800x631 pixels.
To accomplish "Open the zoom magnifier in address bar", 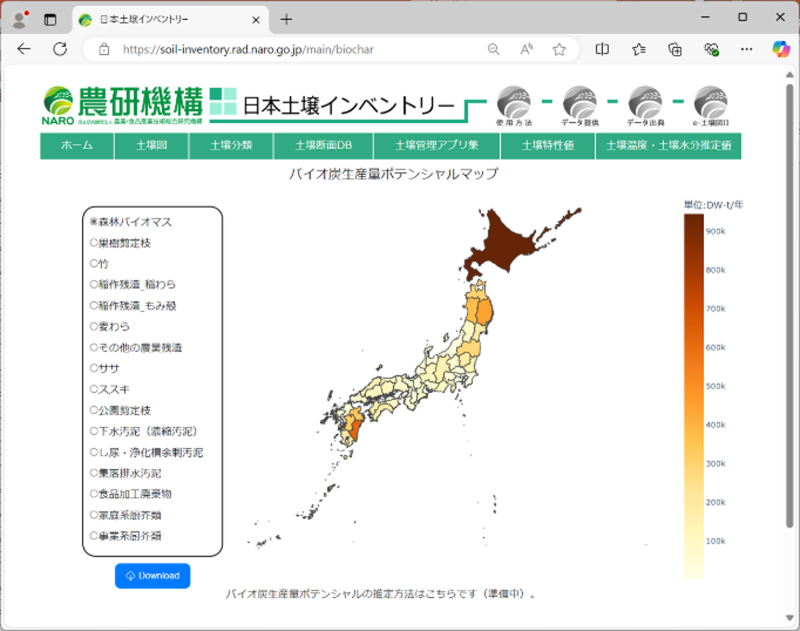I will 493,49.
